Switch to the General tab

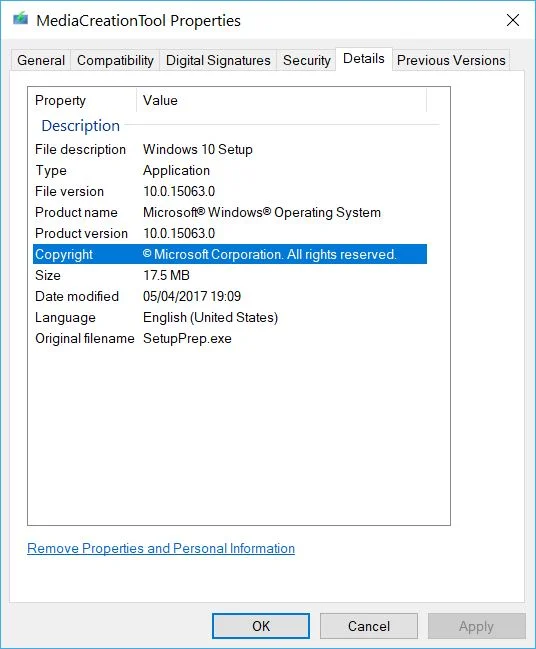pos(41,60)
